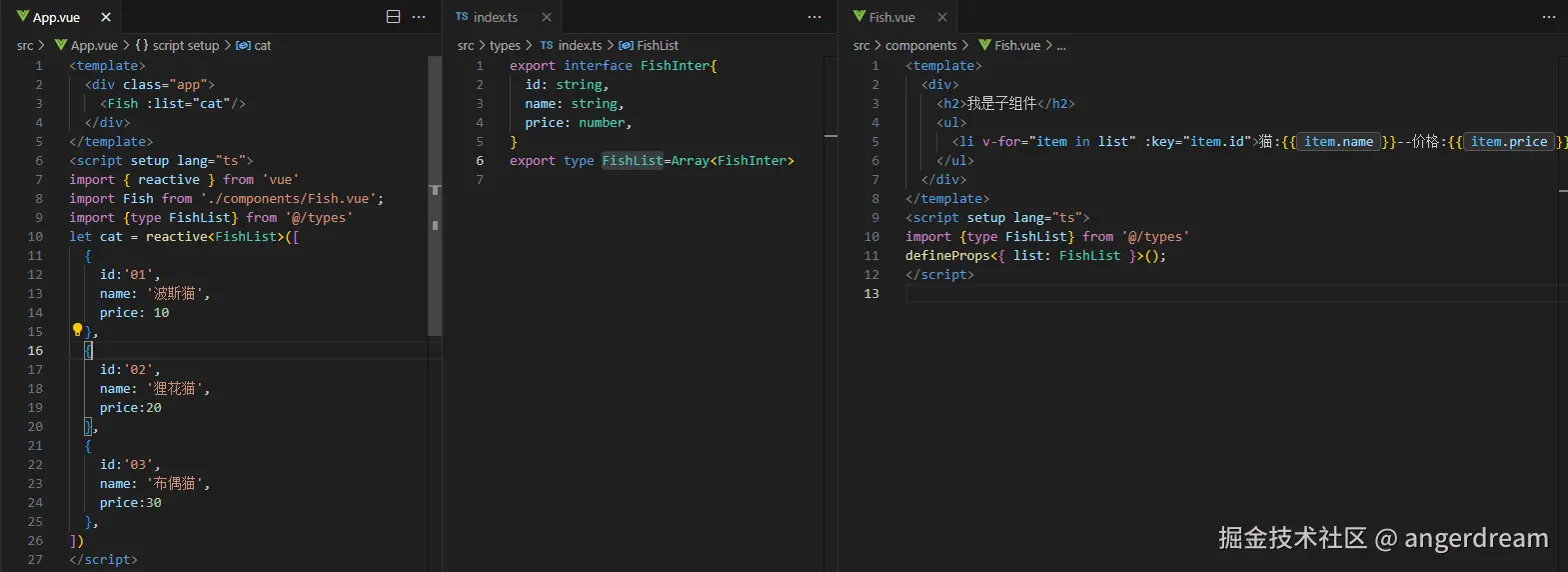
Task: Click the lightbulb quick fix icon
Action: click(x=77, y=330)
